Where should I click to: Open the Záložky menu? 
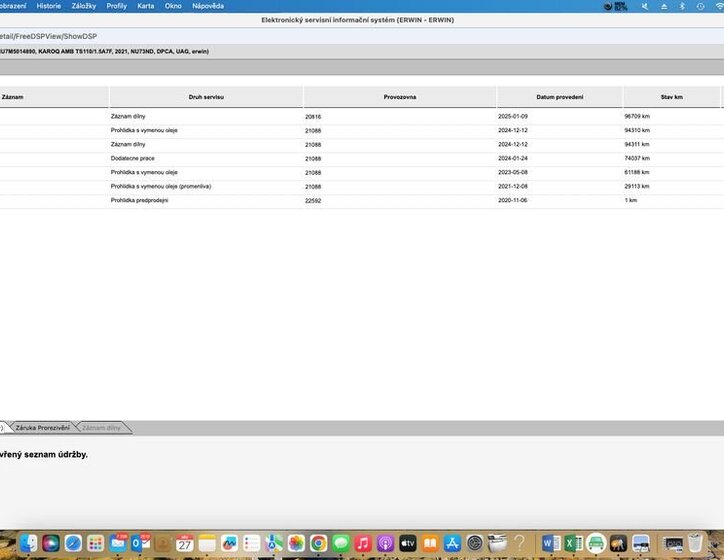click(83, 6)
